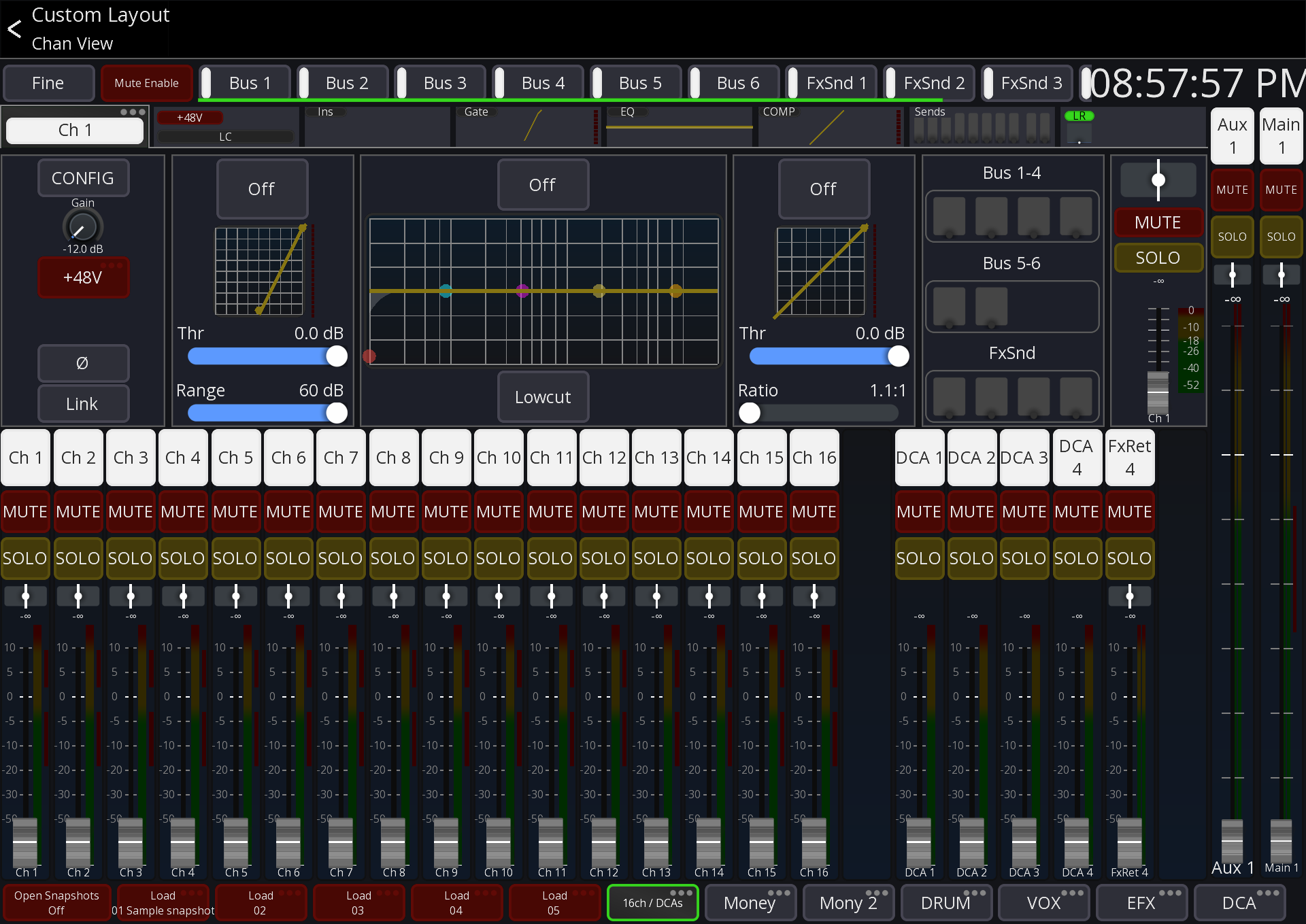Select the cyan EQ band point

pos(446,291)
